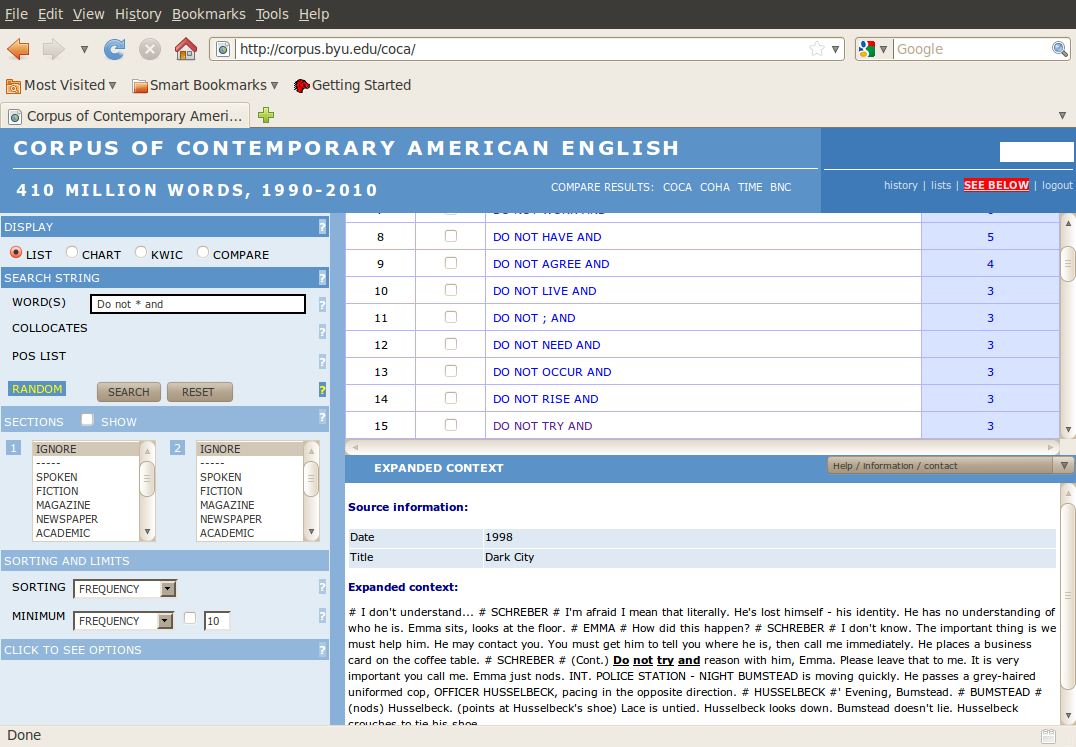Enable the SHOW sections checkbox
This screenshot has height=747, width=1076.
coord(88,420)
